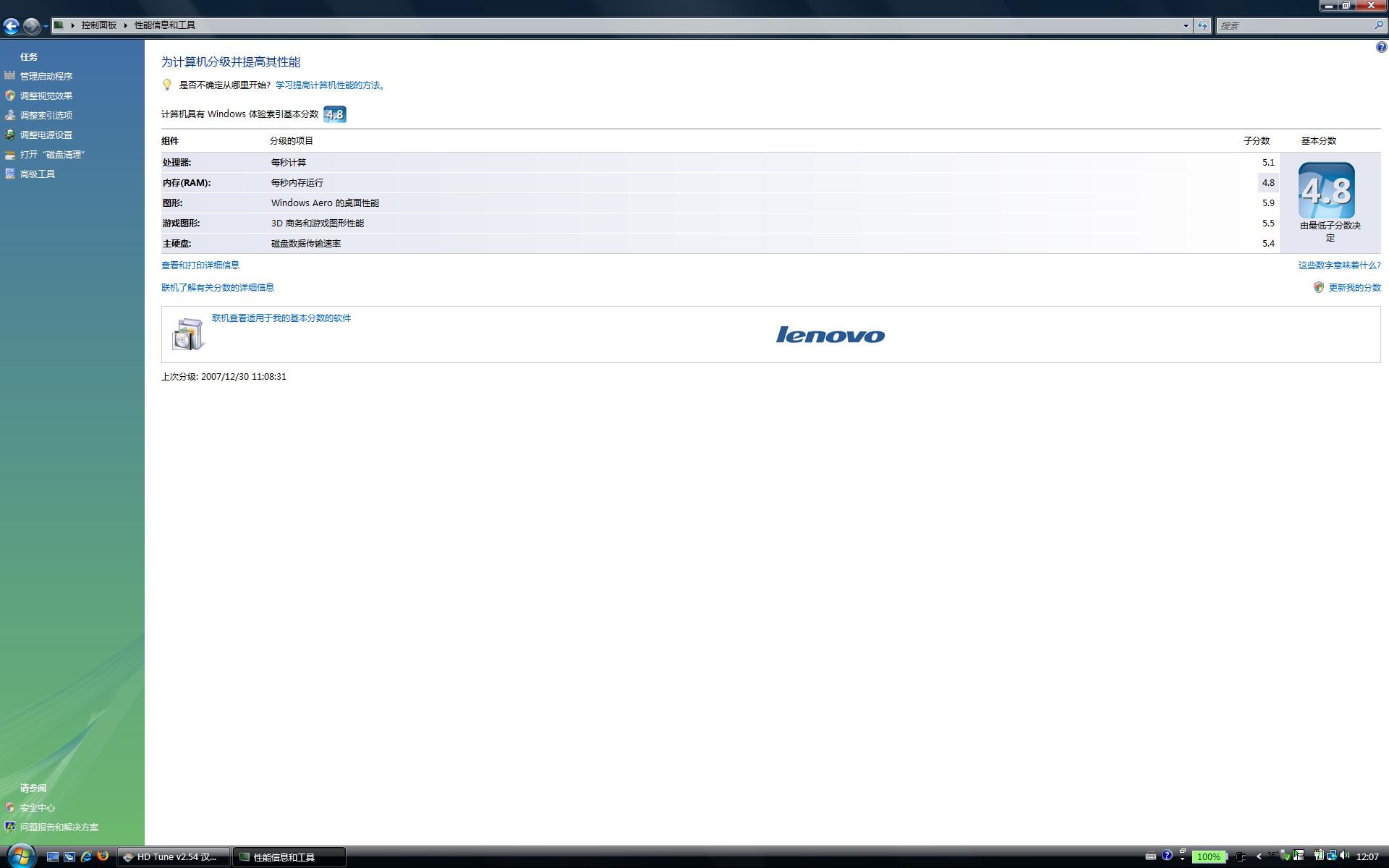This screenshot has width=1389, height=868.
Task: Expand the 控制面板 breadcrumb arrow
Action: pos(126,25)
